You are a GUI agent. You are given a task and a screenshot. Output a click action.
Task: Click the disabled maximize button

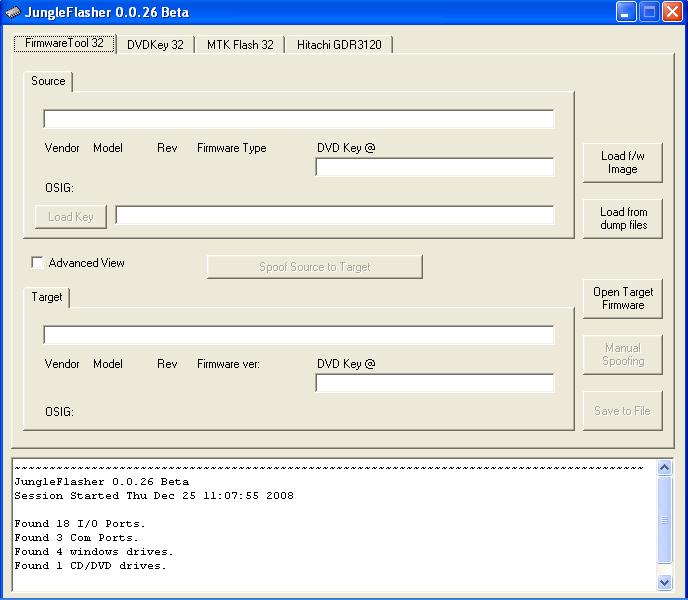click(649, 12)
